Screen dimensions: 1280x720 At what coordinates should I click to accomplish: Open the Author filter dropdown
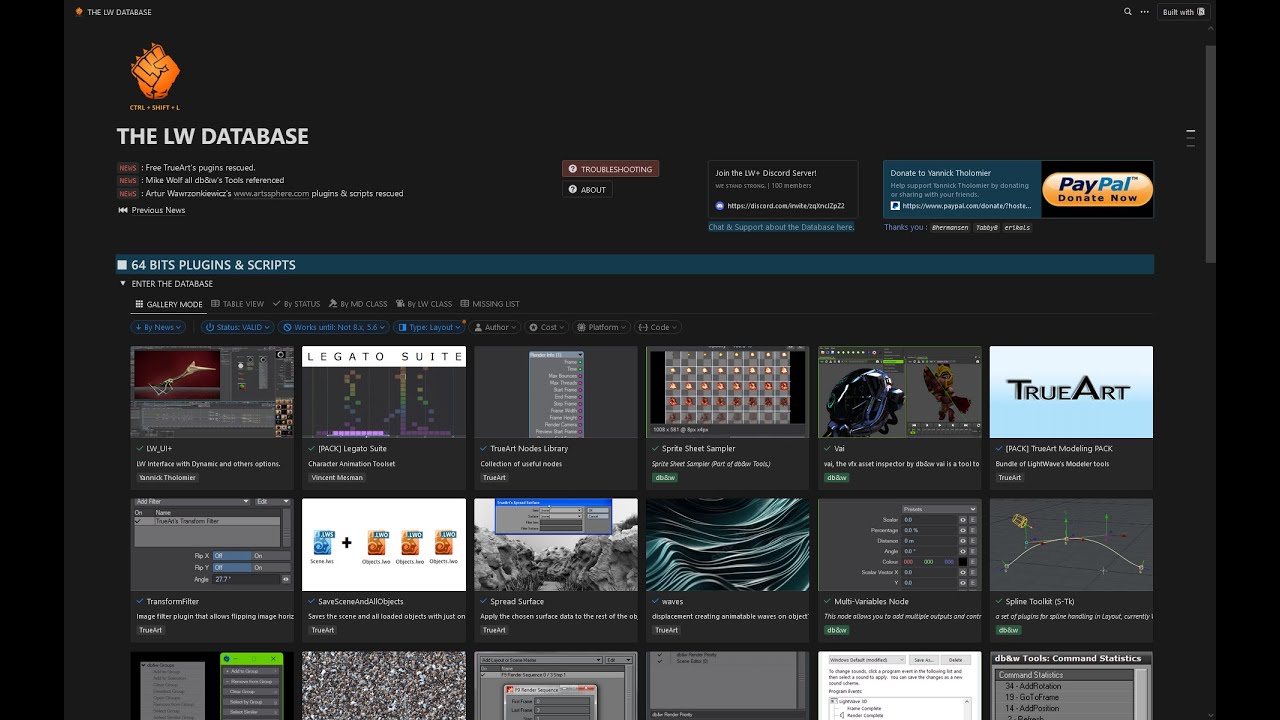click(496, 327)
